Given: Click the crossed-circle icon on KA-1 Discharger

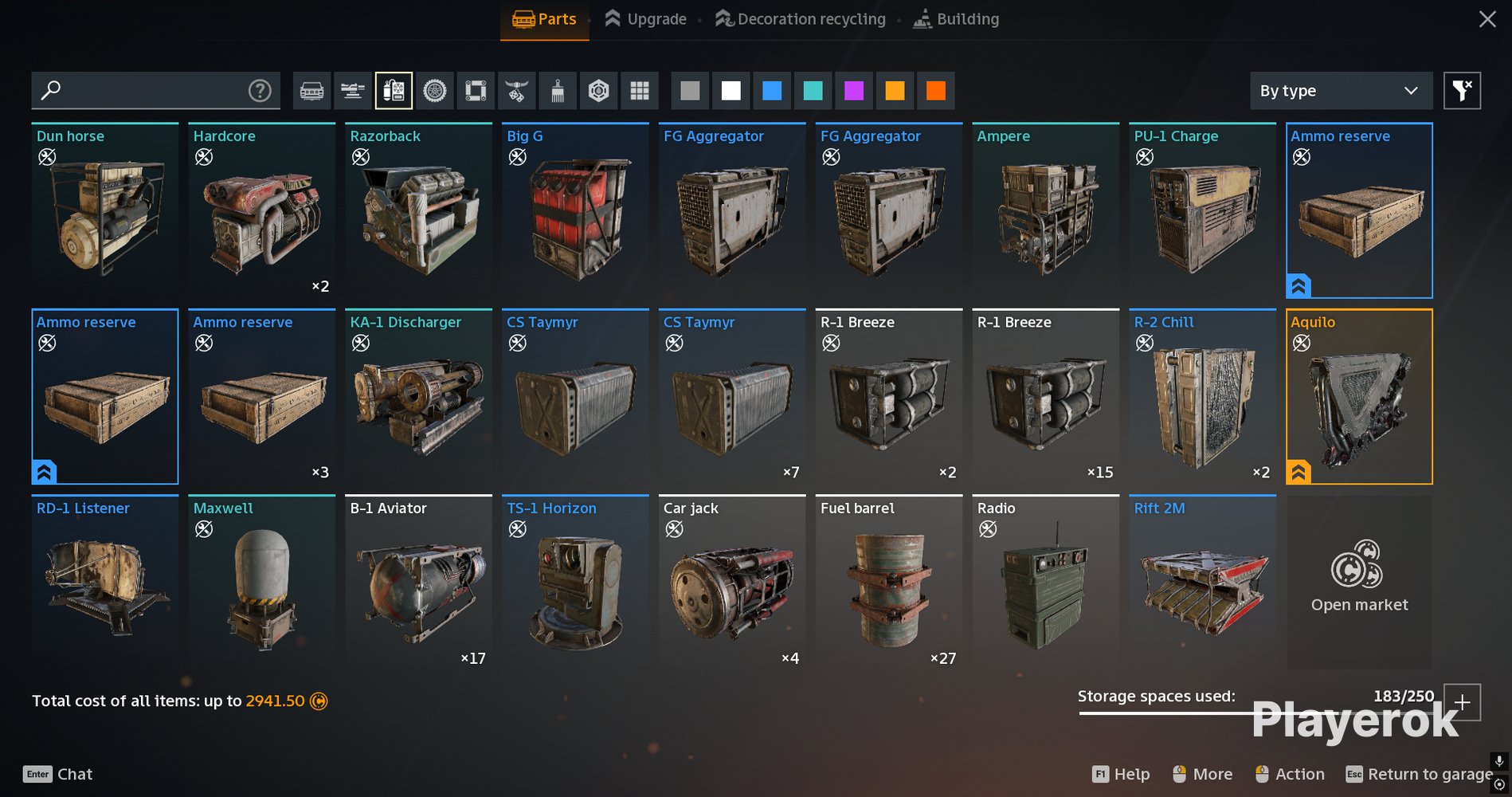Looking at the screenshot, I should (361, 343).
